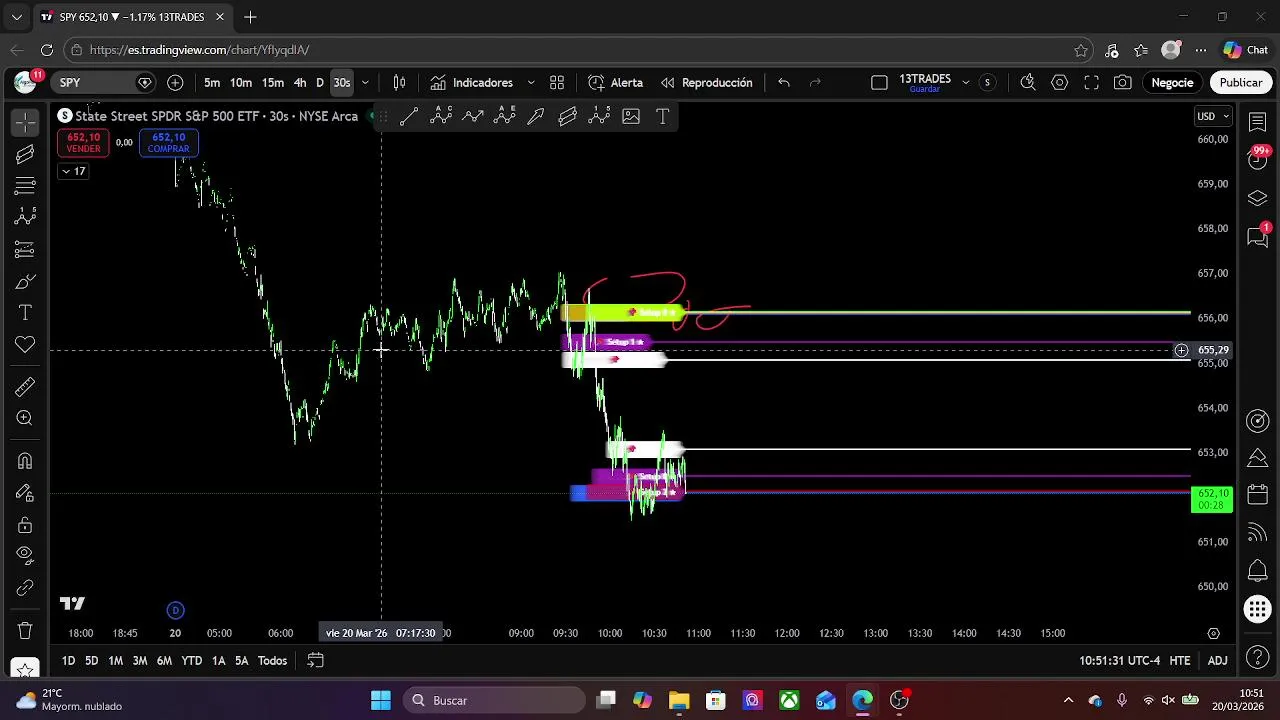This screenshot has height=720, width=1280.
Task: Set date range to YTD
Action: point(191,661)
